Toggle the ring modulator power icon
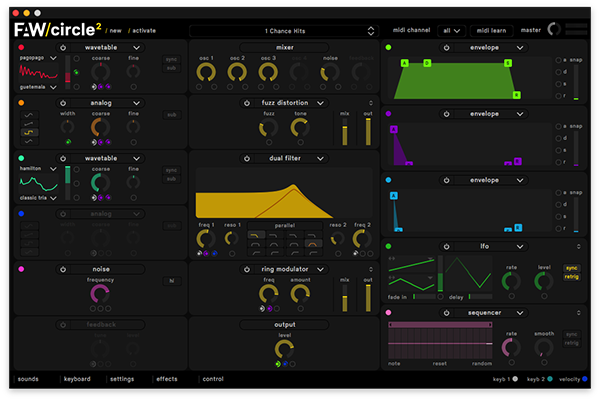The image size is (600, 400). click(241, 269)
